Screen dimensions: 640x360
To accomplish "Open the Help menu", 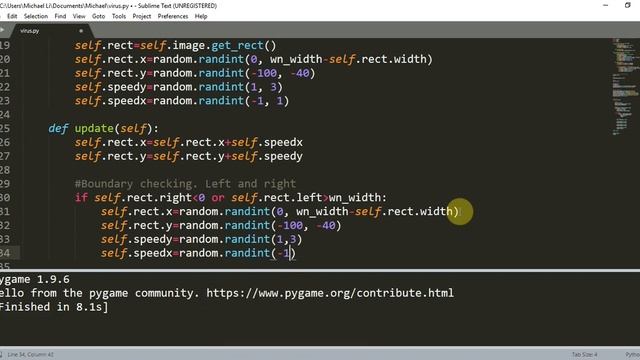I will pyautogui.click(x=201, y=16).
